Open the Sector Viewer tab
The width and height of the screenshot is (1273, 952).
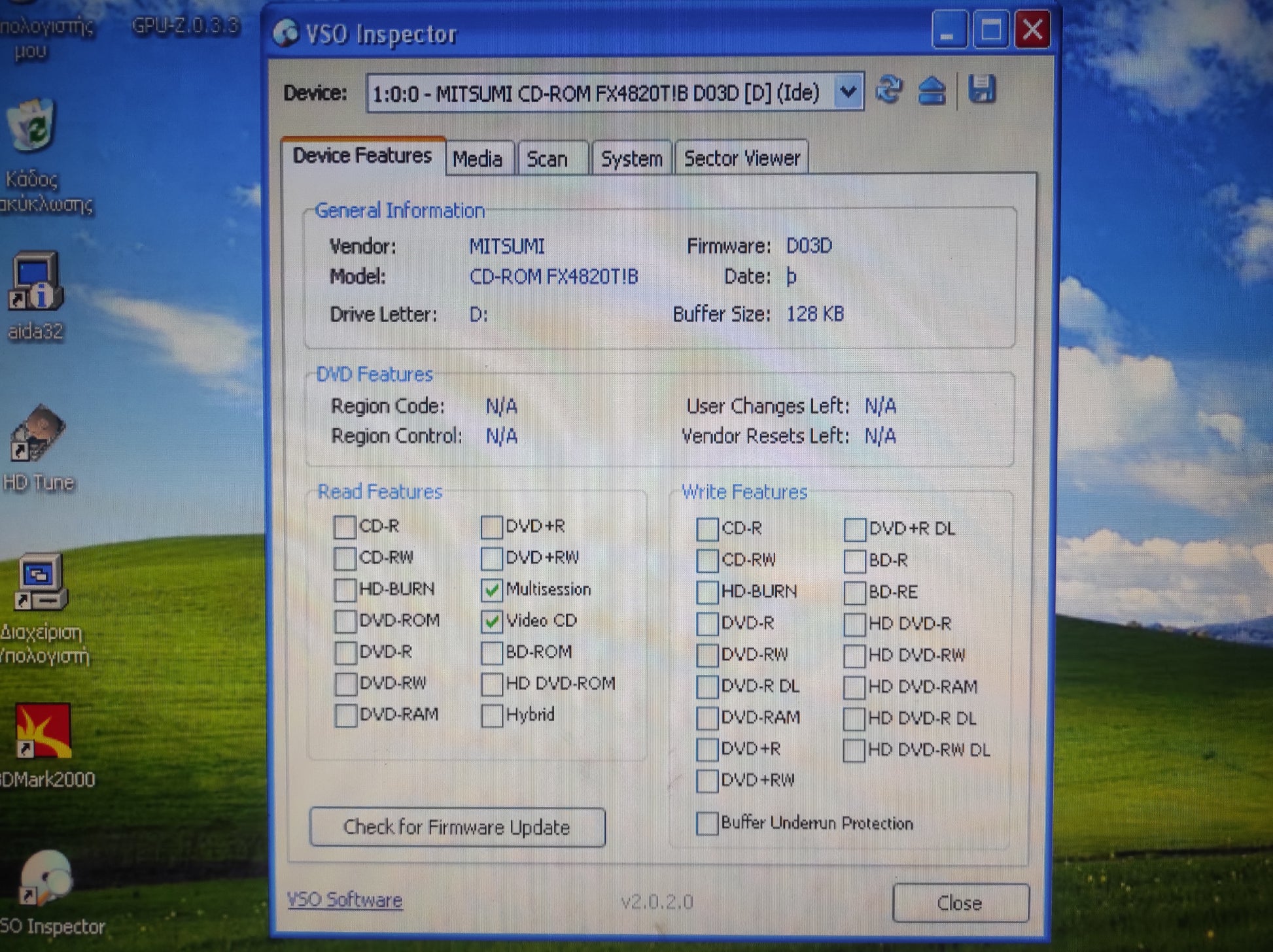point(742,158)
